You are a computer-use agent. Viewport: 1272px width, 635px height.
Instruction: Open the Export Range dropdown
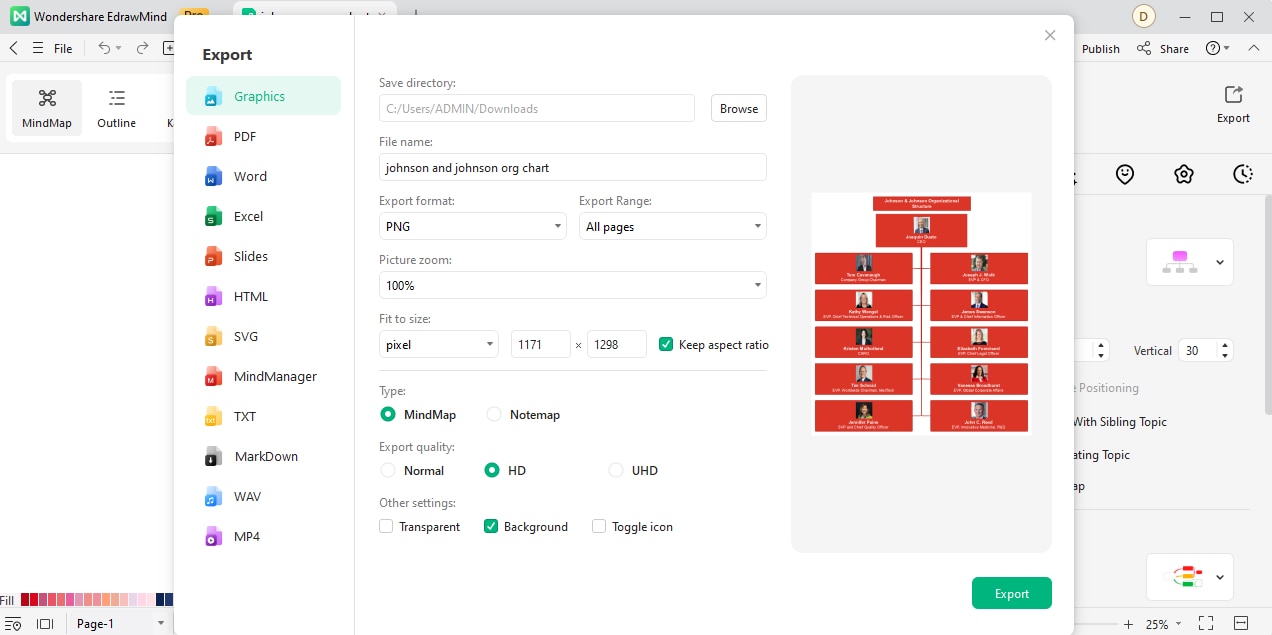[x=673, y=226]
